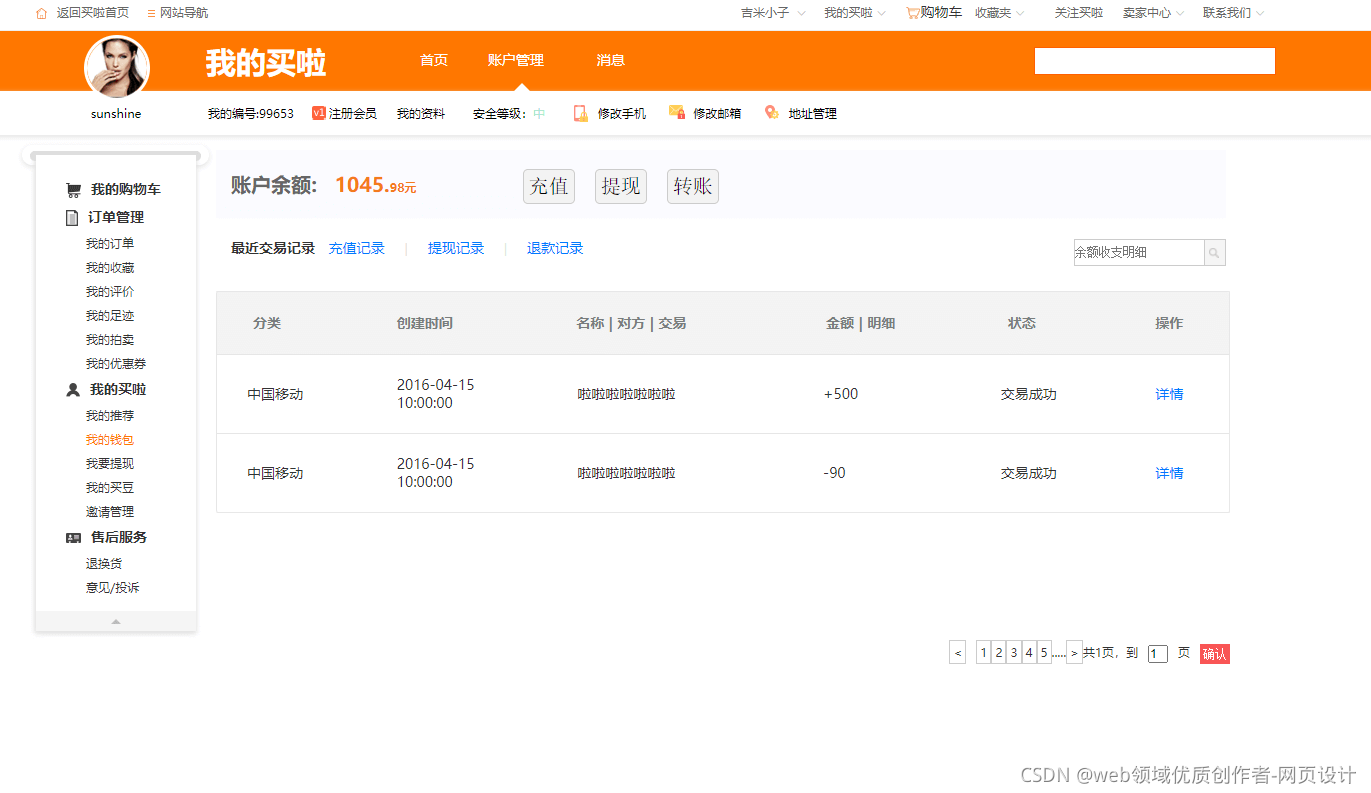Click the 修改手机 phone icon
The width and height of the screenshot is (1371, 793).
(580, 113)
